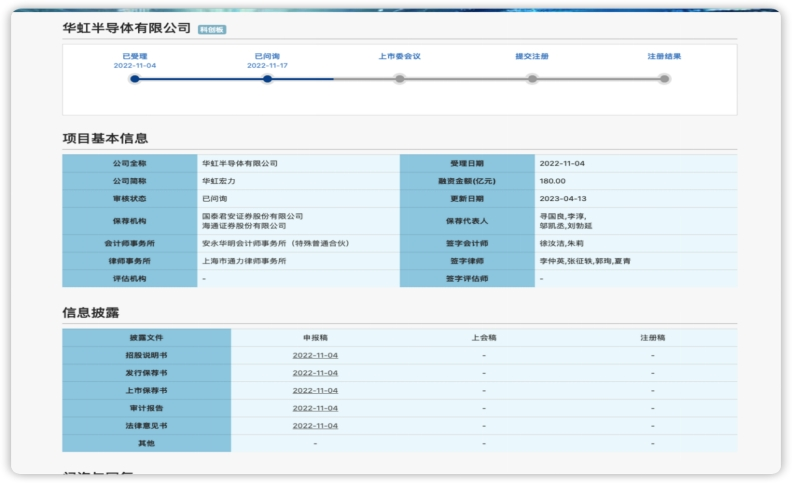Click the 保荐代表人 label cell

coord(467,221)
